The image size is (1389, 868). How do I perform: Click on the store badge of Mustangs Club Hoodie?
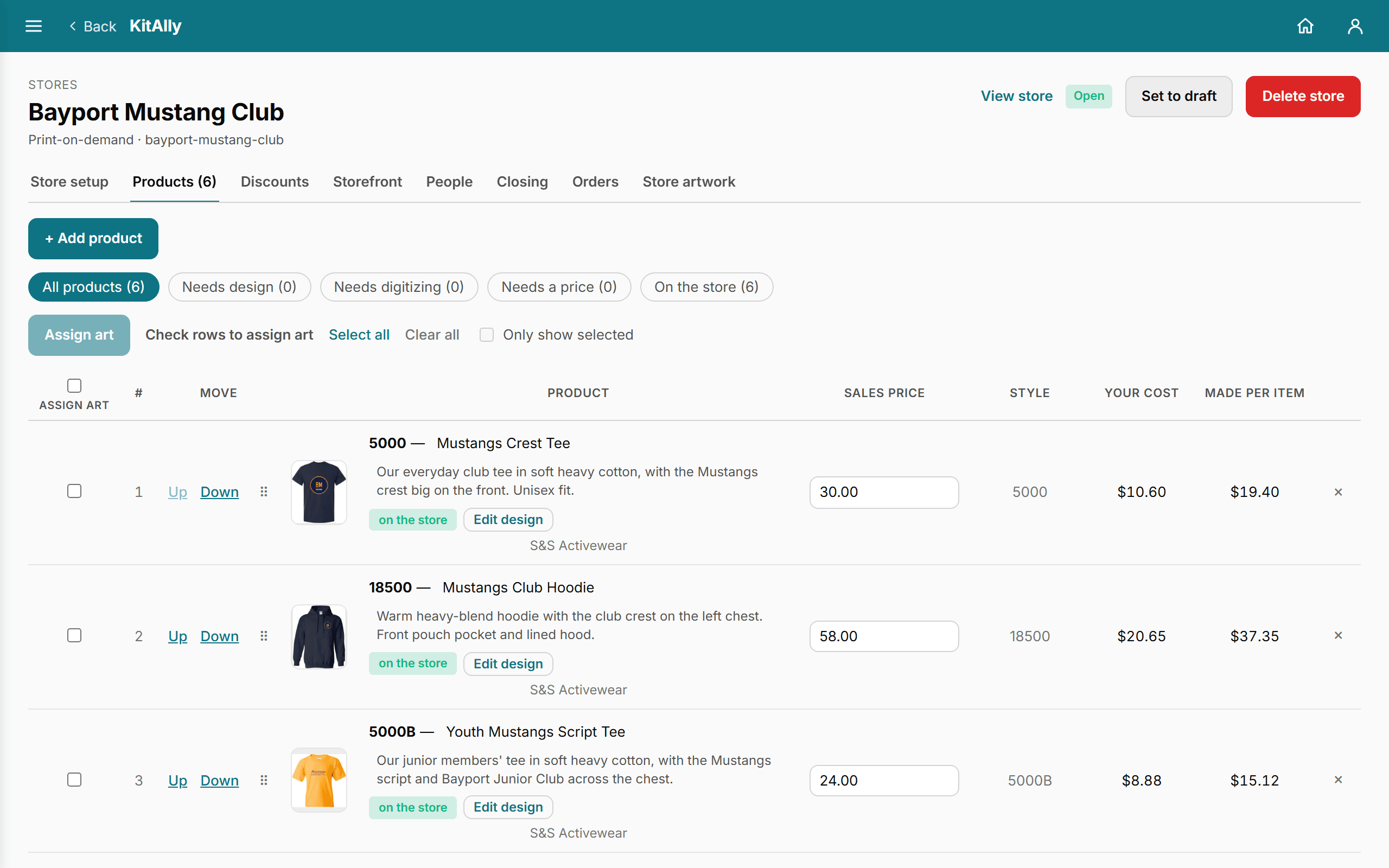coord(413,663)
